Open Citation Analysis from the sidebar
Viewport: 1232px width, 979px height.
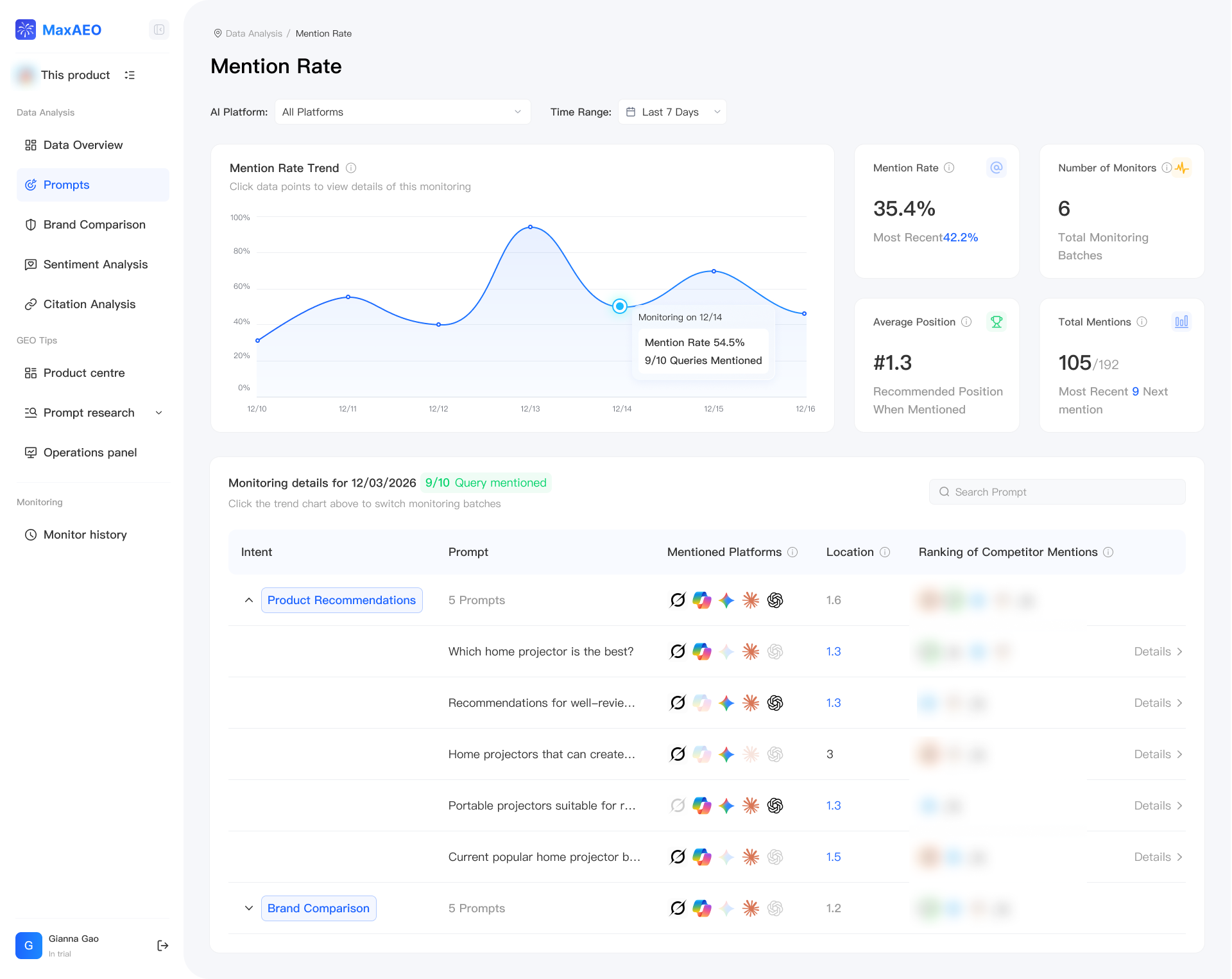(x=89, y=304)
